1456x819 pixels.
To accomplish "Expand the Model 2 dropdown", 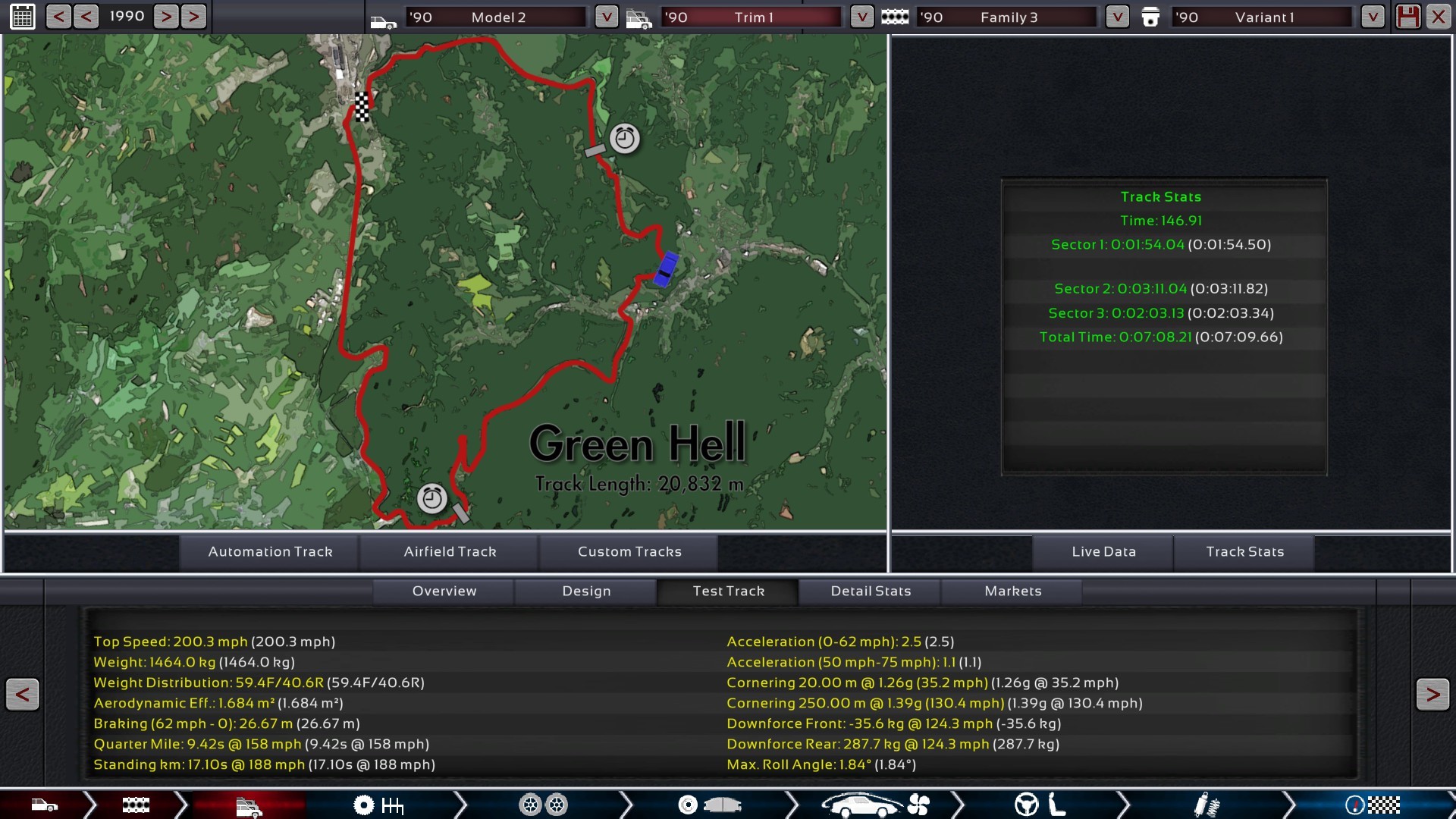I will coord(606,17).
